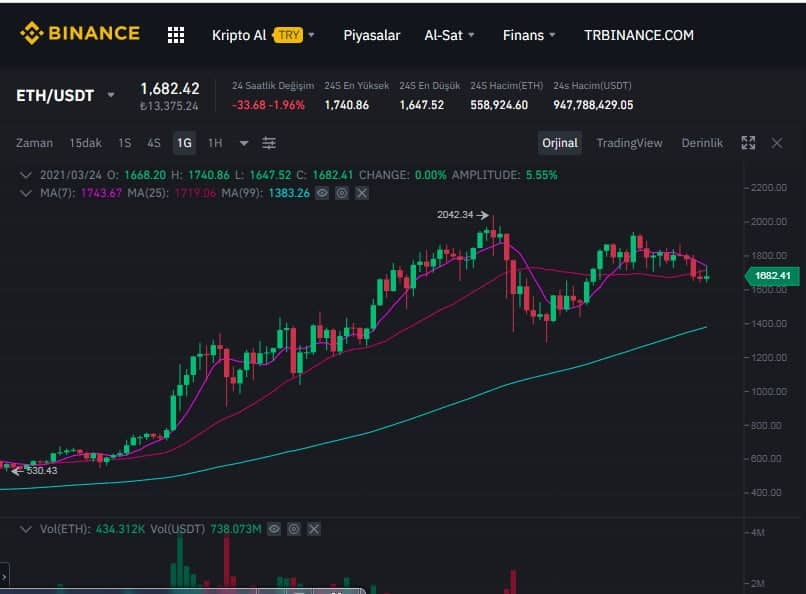Expand chart to fullscreen
The height and width of the screenshot is (594, 806).
coord(748,143)
